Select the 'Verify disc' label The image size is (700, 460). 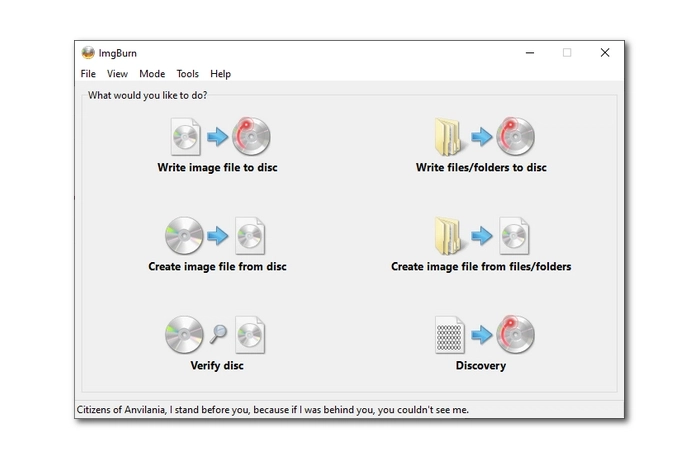pyautogui.click(x=217, y=366)
